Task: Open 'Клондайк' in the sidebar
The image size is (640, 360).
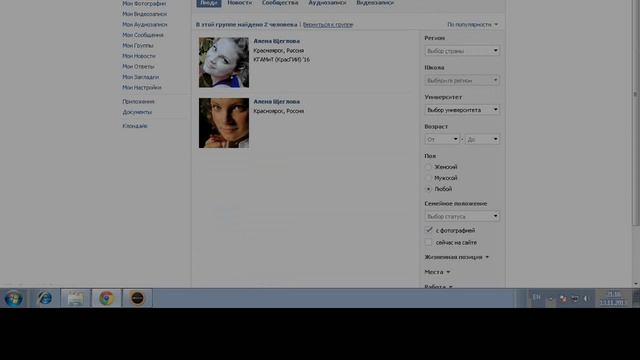Action: (135, 126)
